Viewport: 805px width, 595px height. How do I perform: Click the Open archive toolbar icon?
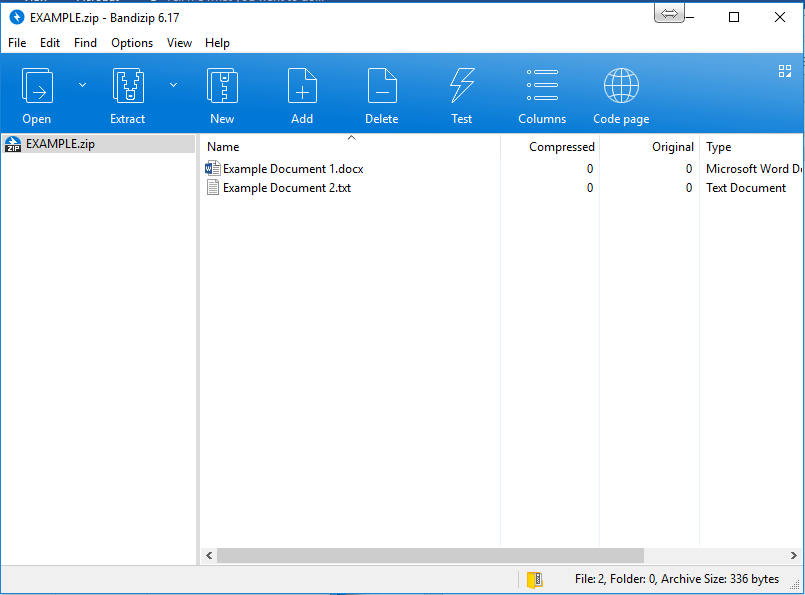(x=37, y=86)
